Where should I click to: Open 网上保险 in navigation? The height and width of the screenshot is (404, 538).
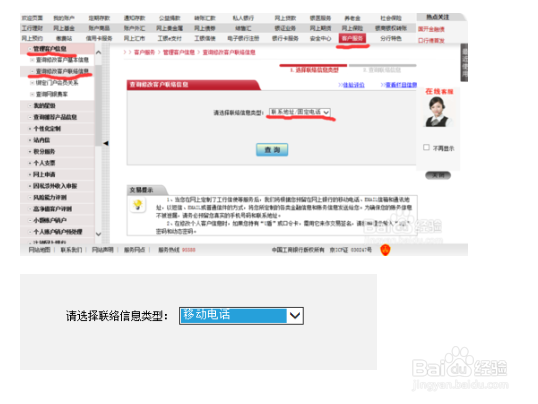[x=352, y=28]
